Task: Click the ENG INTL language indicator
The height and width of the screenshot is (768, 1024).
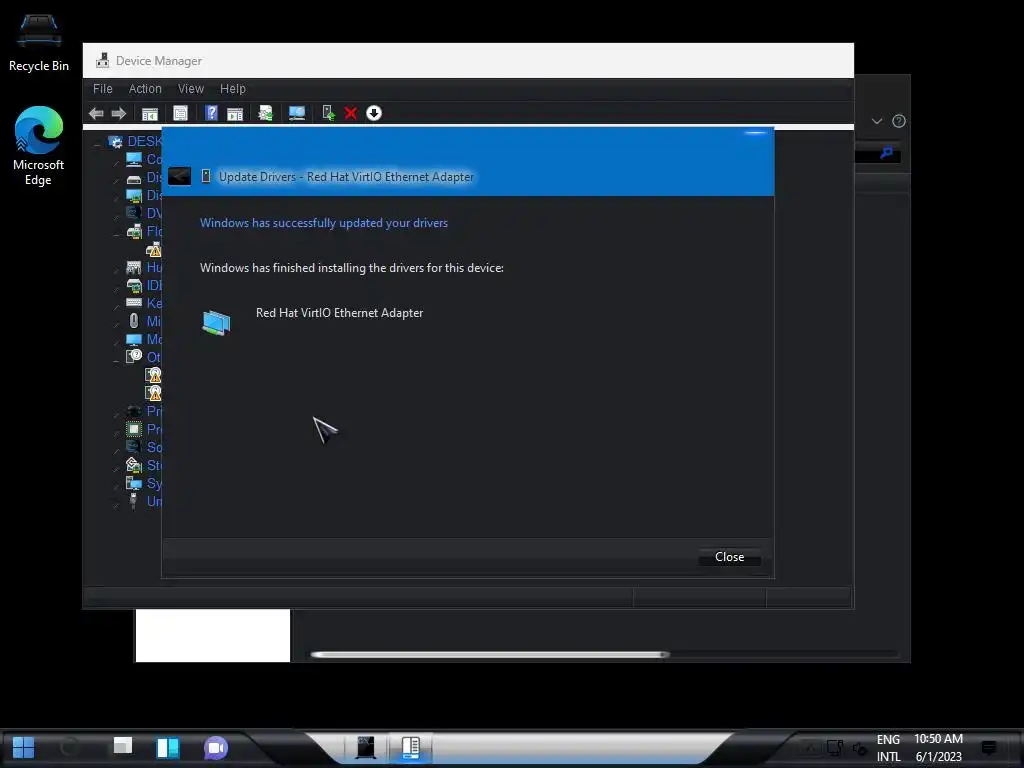Action: pos(888,748)
